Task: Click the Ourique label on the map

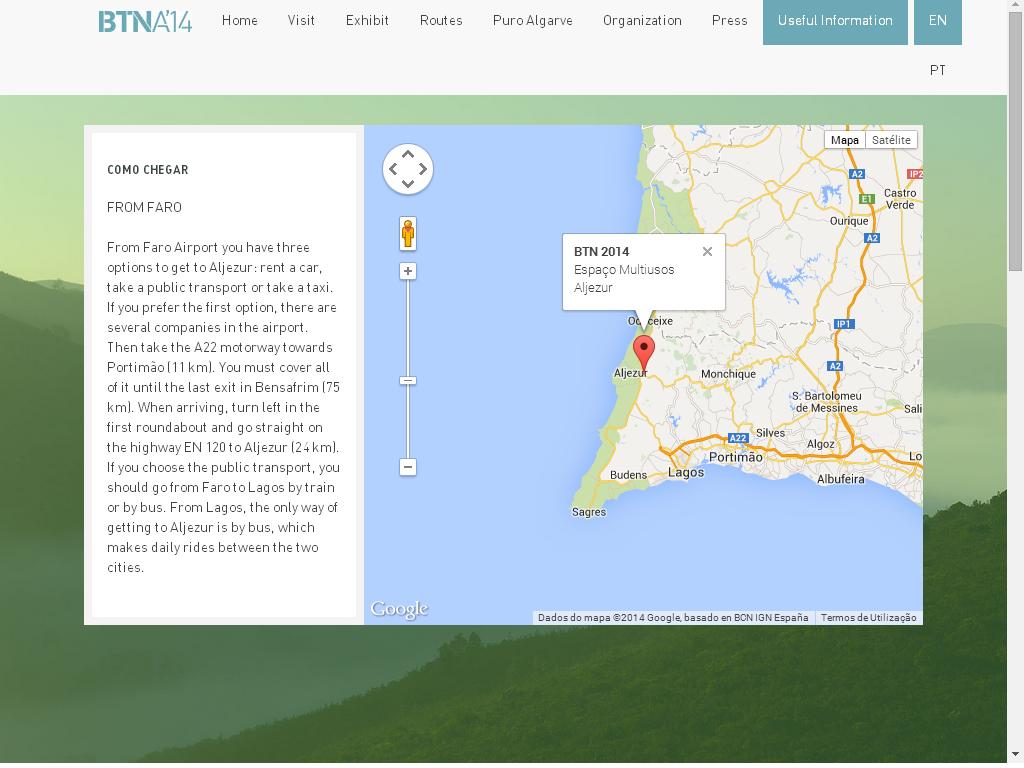Action: tap(849, 221)
